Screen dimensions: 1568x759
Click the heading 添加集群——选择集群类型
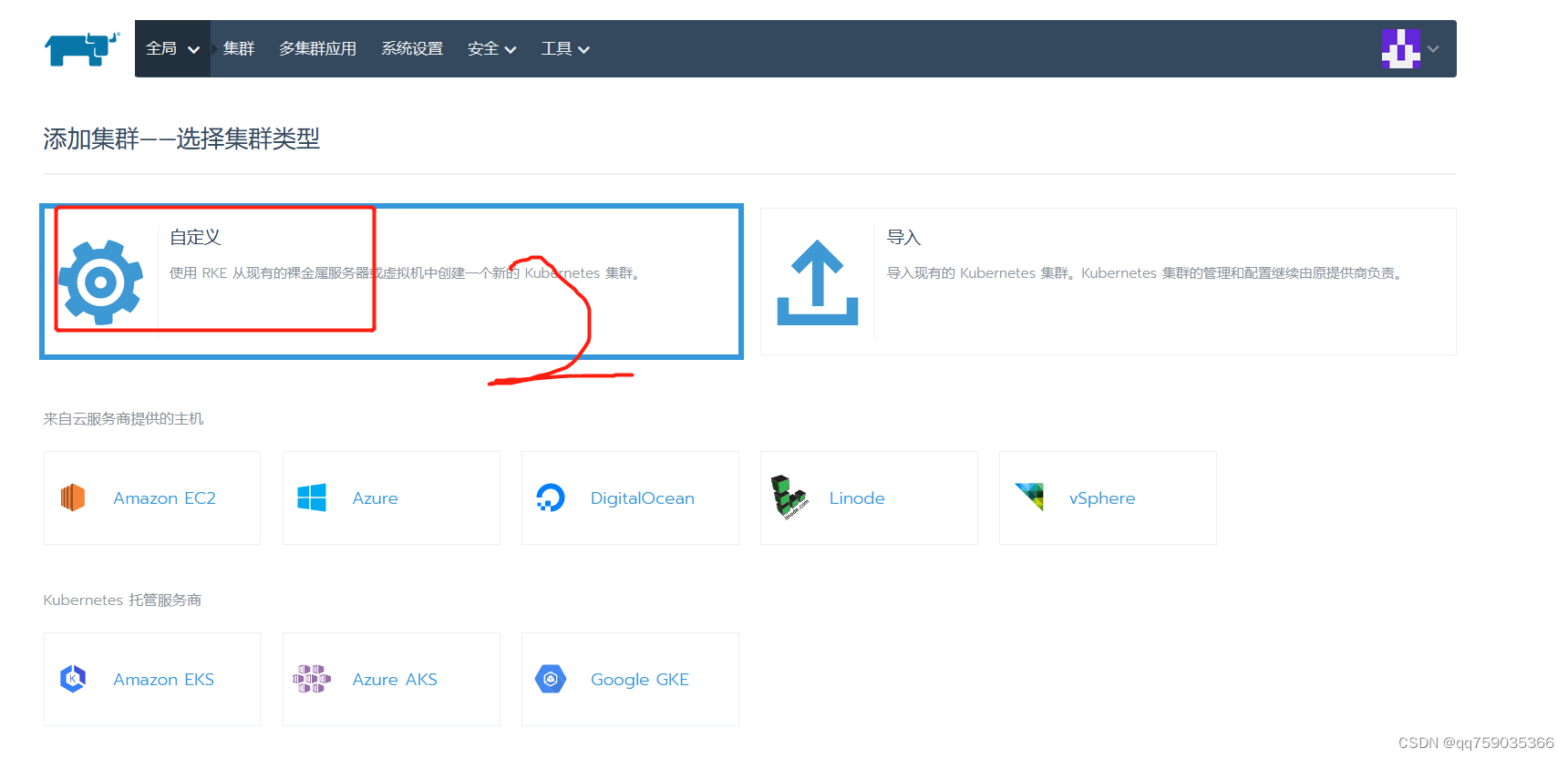point(181,138)
